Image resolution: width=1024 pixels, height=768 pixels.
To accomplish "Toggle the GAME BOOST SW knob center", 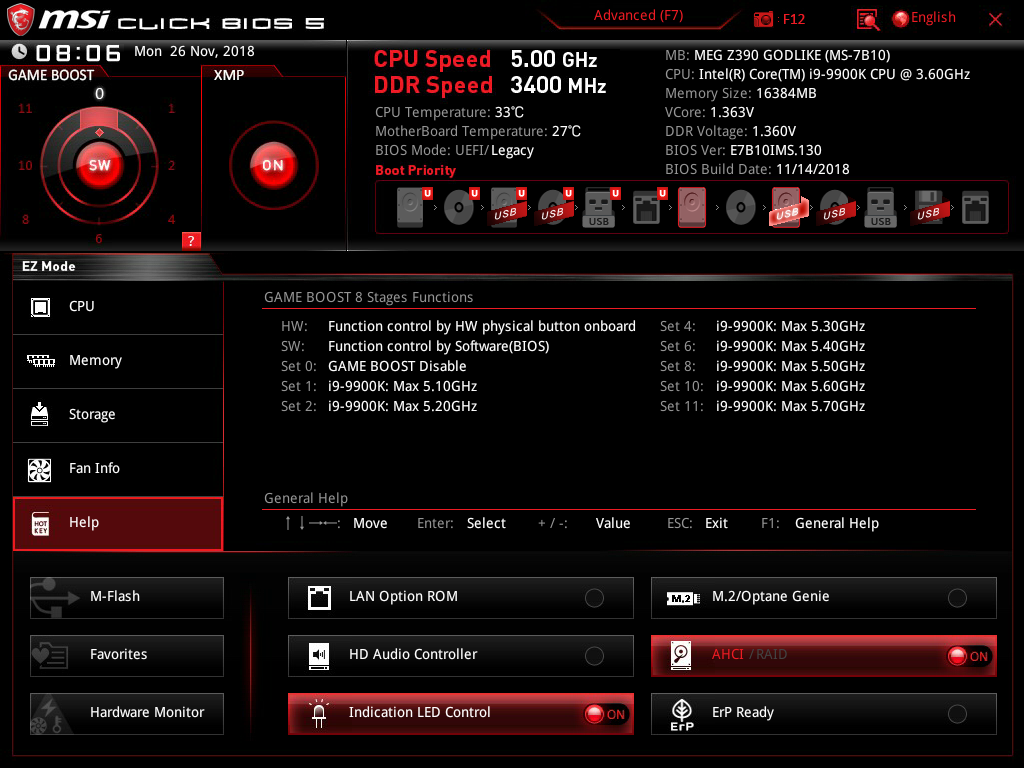I will [99, 165].
